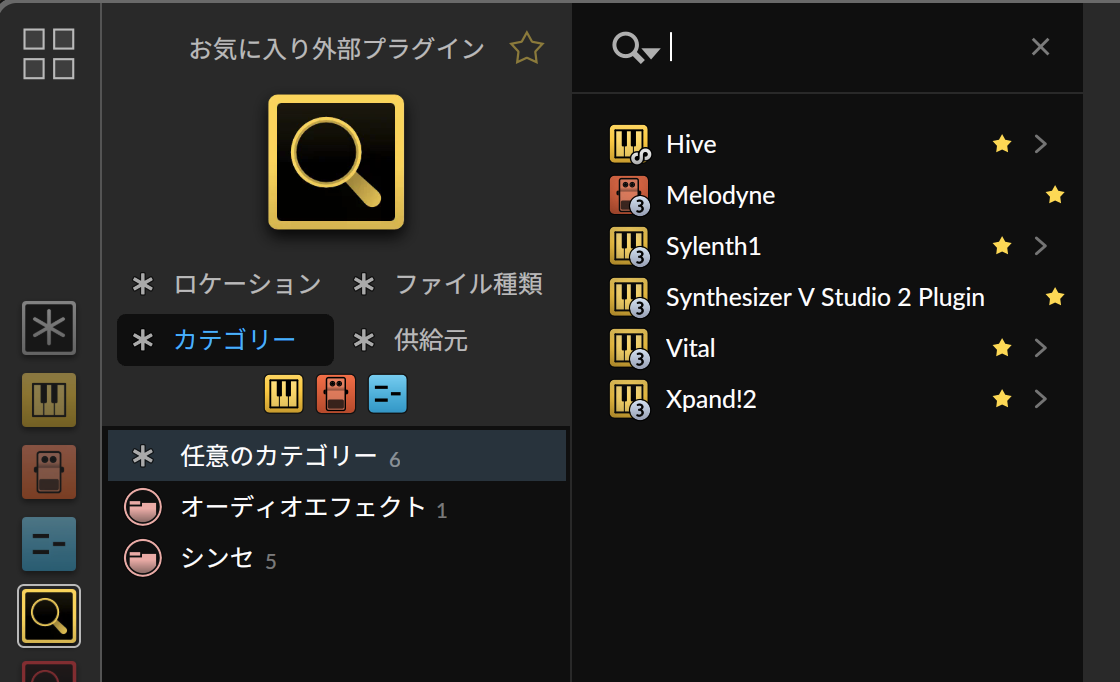Click the Hive instrument icon
This screenshot has width=1120, height=682.
click(x=629, y=144)
